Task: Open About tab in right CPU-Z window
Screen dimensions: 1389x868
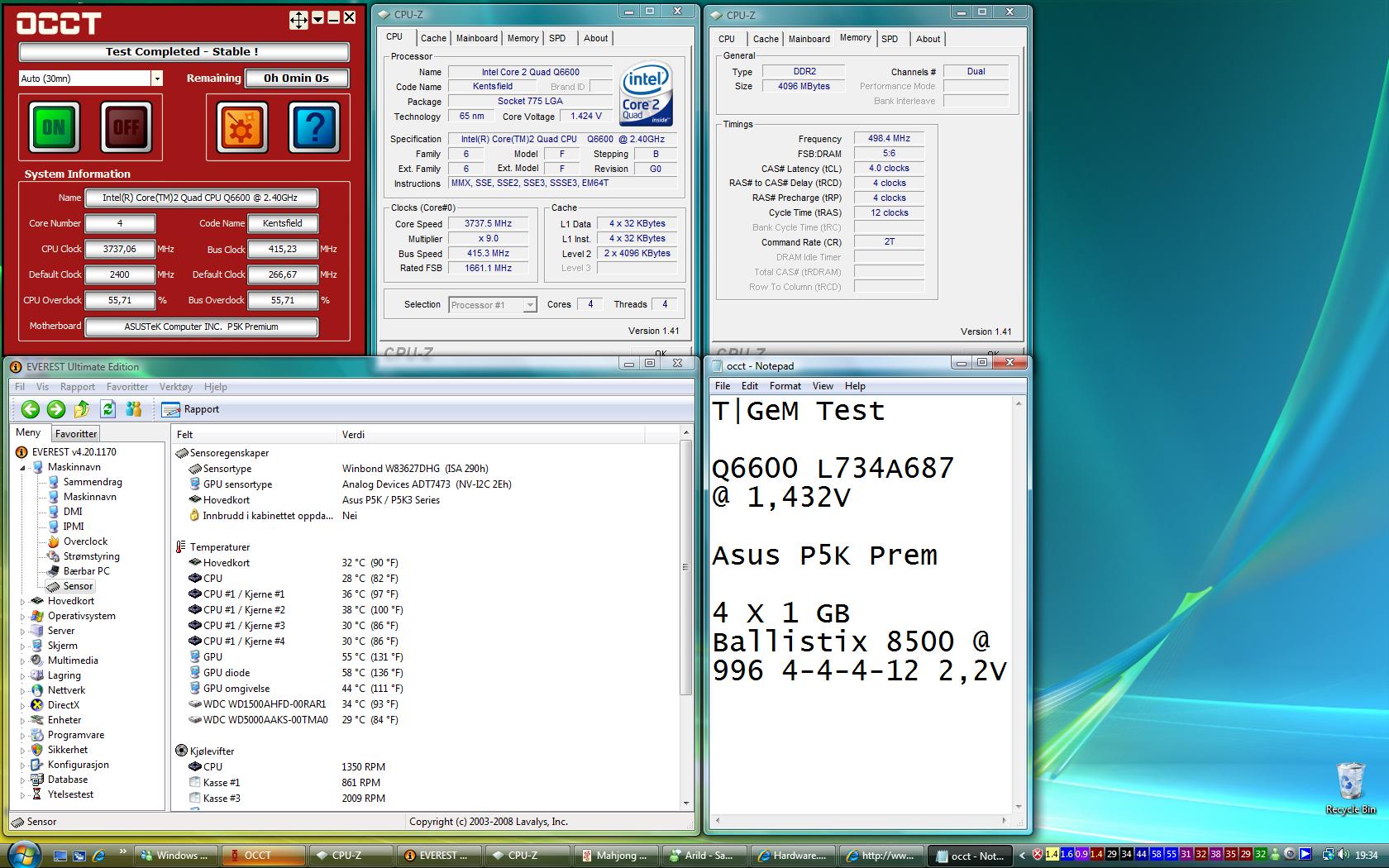Action: click(x=928, y=39)
